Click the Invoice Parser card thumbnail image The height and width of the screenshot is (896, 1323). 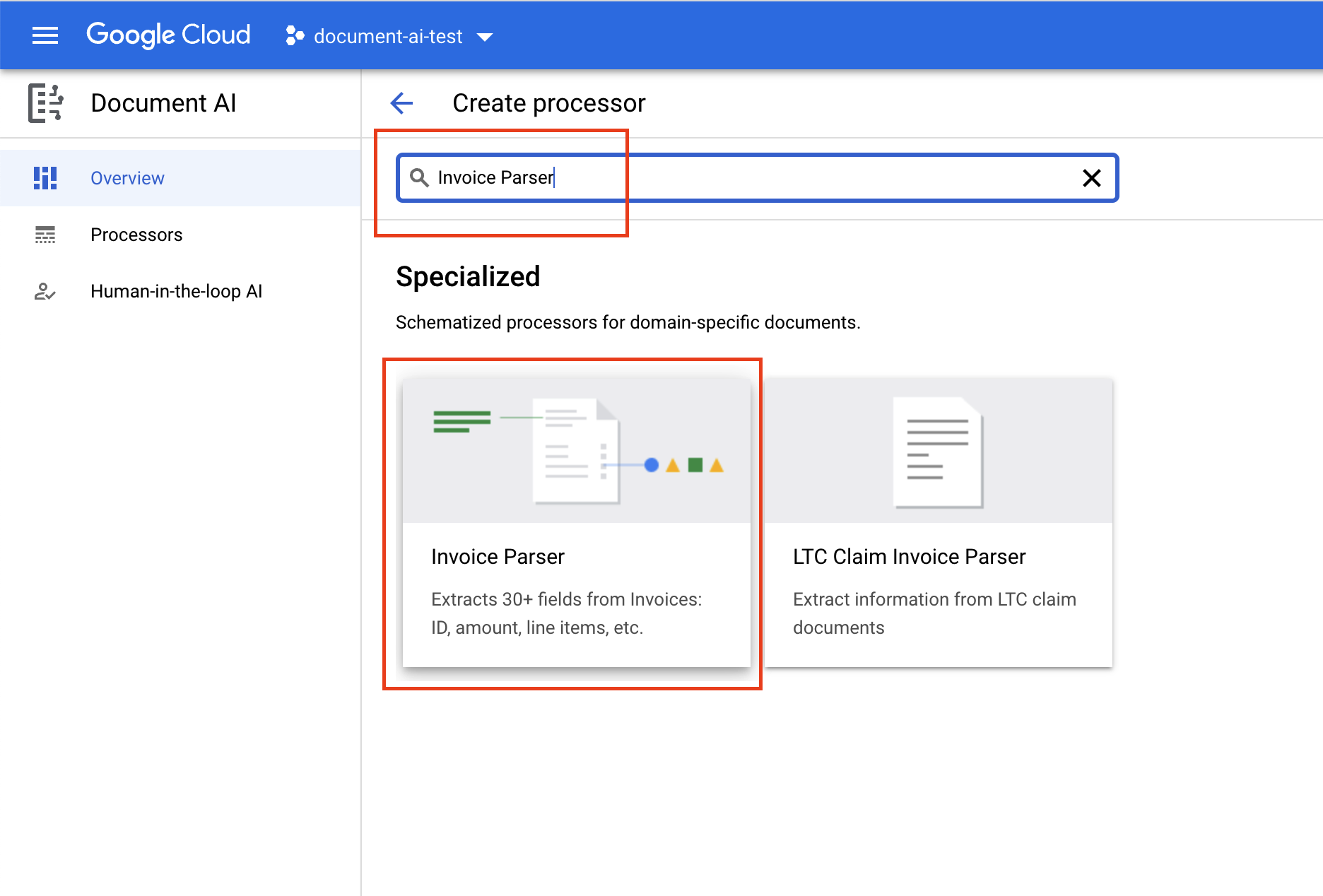pyautogui.click(x=576, y=450)
